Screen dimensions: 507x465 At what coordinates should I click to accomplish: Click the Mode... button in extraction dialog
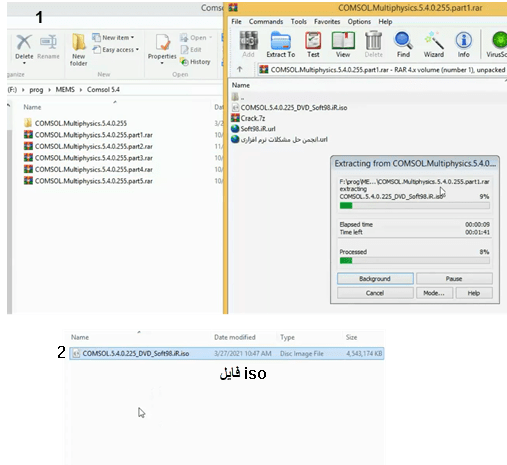pos(434,293)
